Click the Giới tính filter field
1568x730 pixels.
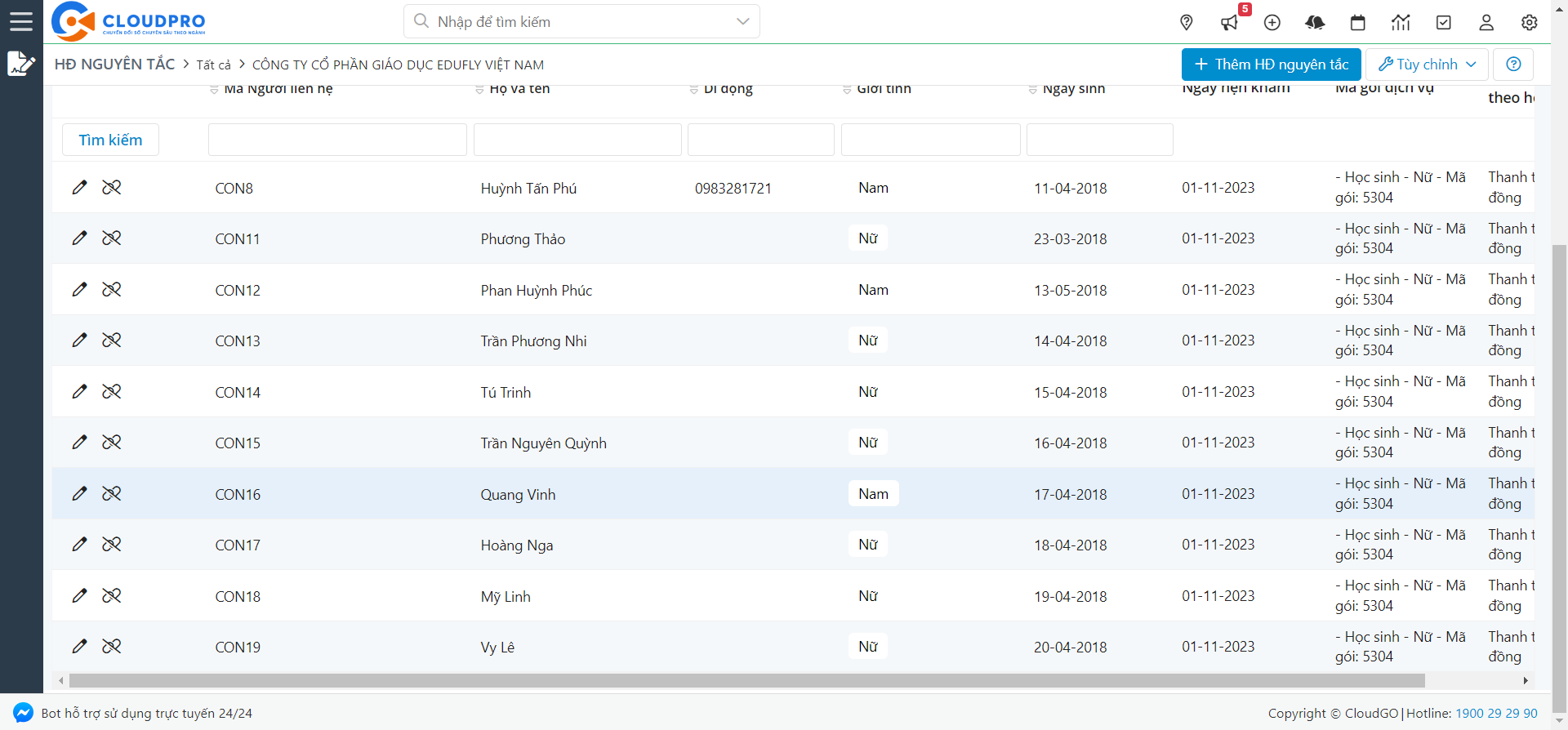(931, 140)
